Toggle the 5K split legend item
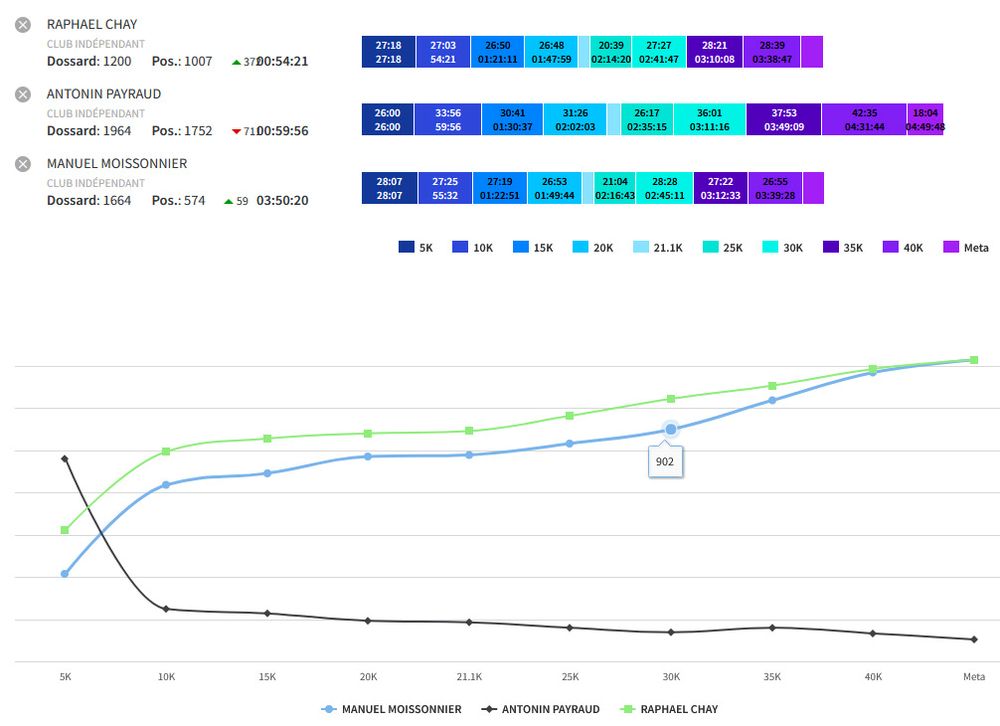Screen dimensions: 1000x726 [417, 247]
